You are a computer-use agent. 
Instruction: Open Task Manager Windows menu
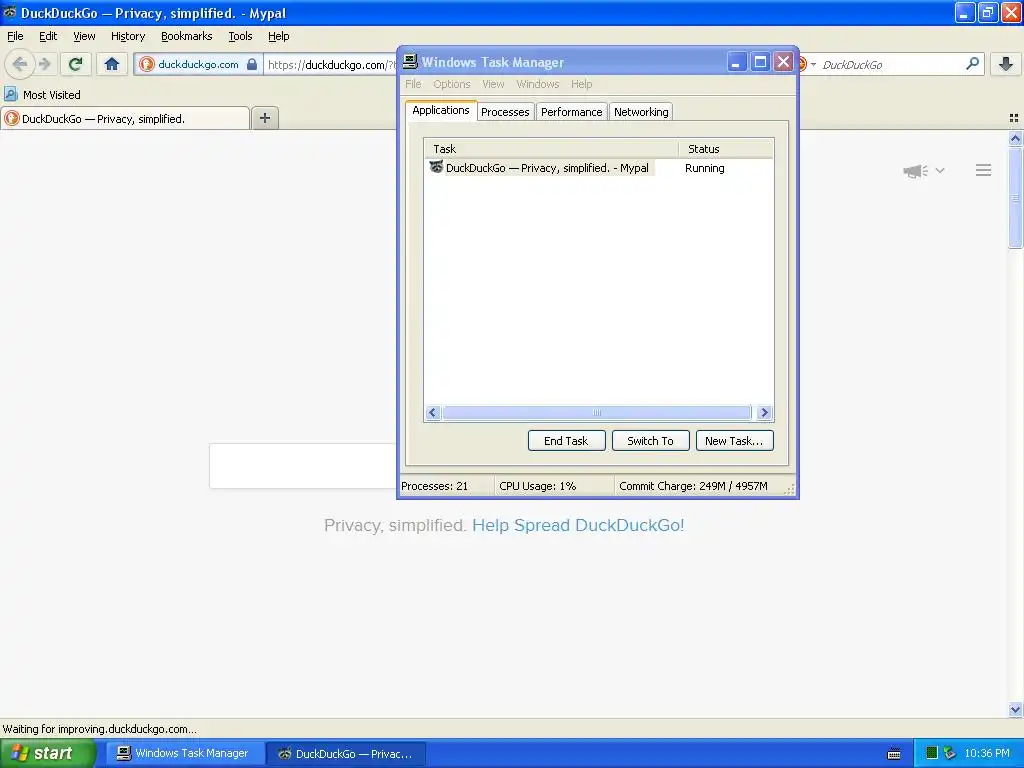point(537,84)
